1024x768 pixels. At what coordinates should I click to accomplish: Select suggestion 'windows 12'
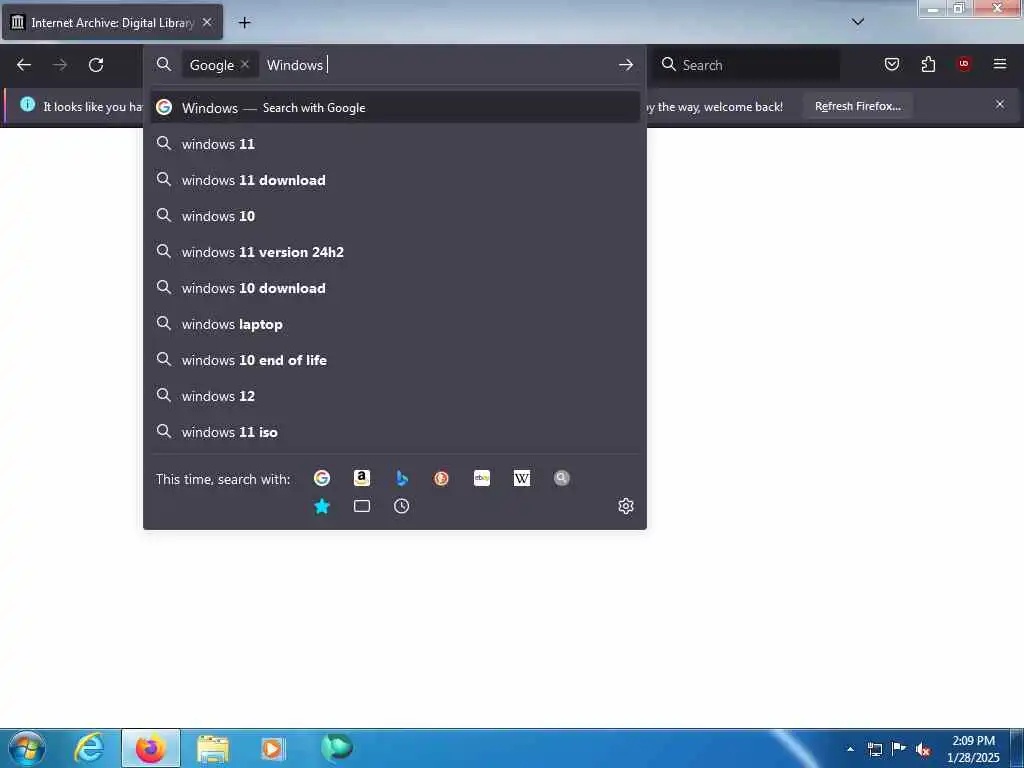tap(395, 396)
